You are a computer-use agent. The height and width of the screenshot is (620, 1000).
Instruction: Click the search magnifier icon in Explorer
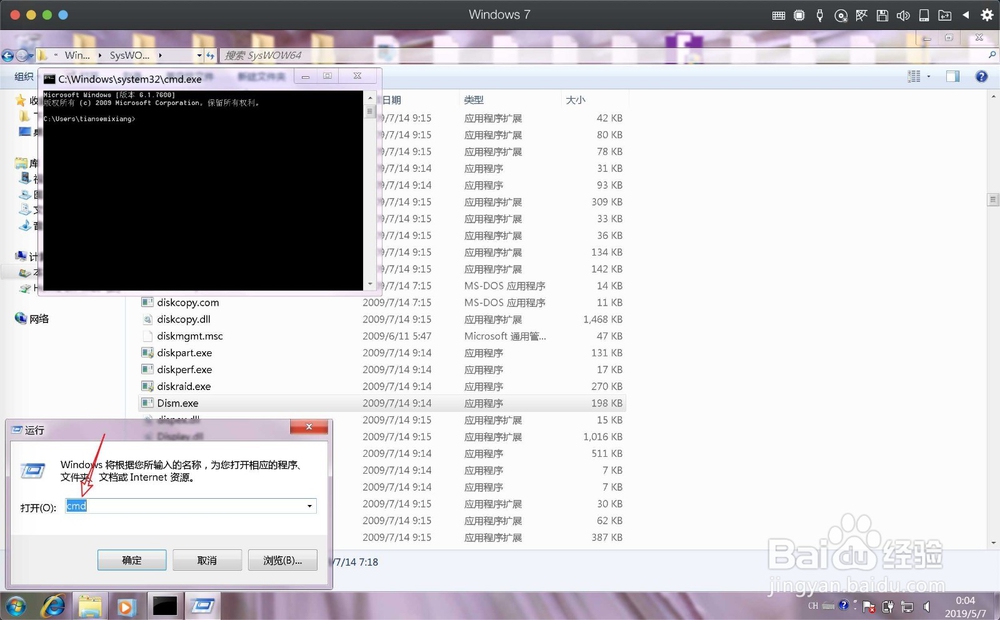point(992,55)
